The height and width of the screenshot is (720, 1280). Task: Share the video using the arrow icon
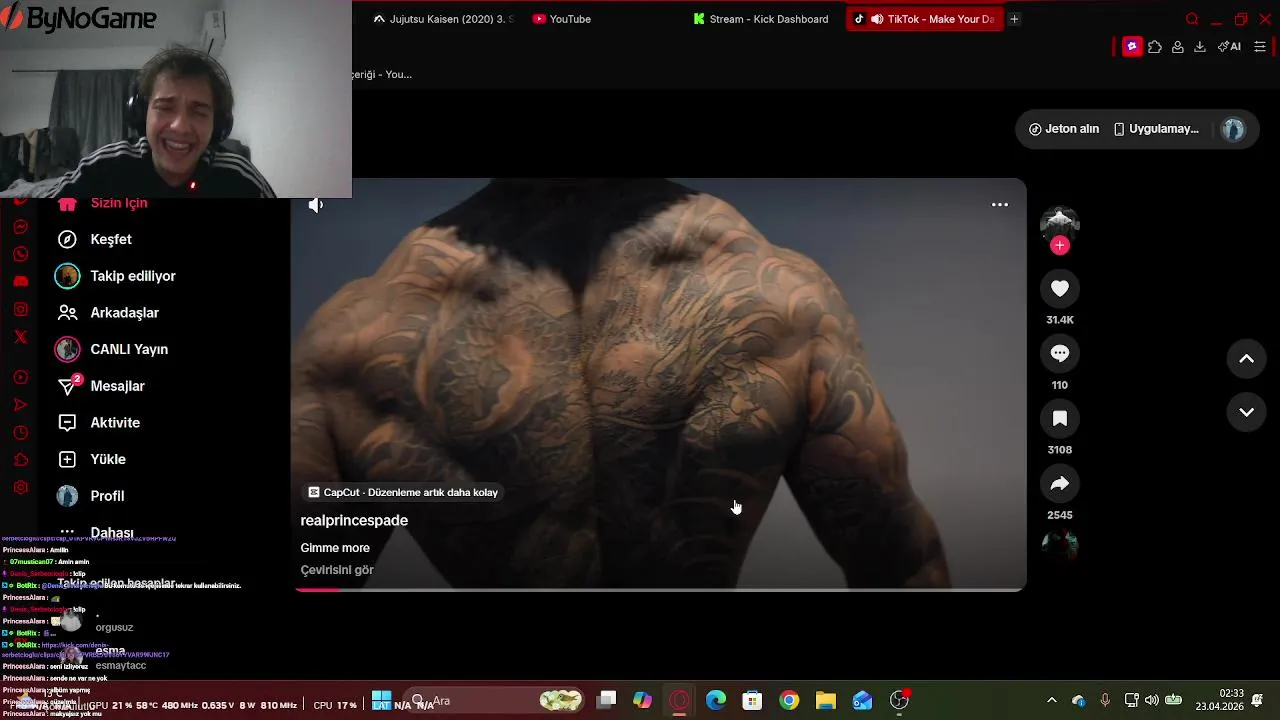[1060, 483]
